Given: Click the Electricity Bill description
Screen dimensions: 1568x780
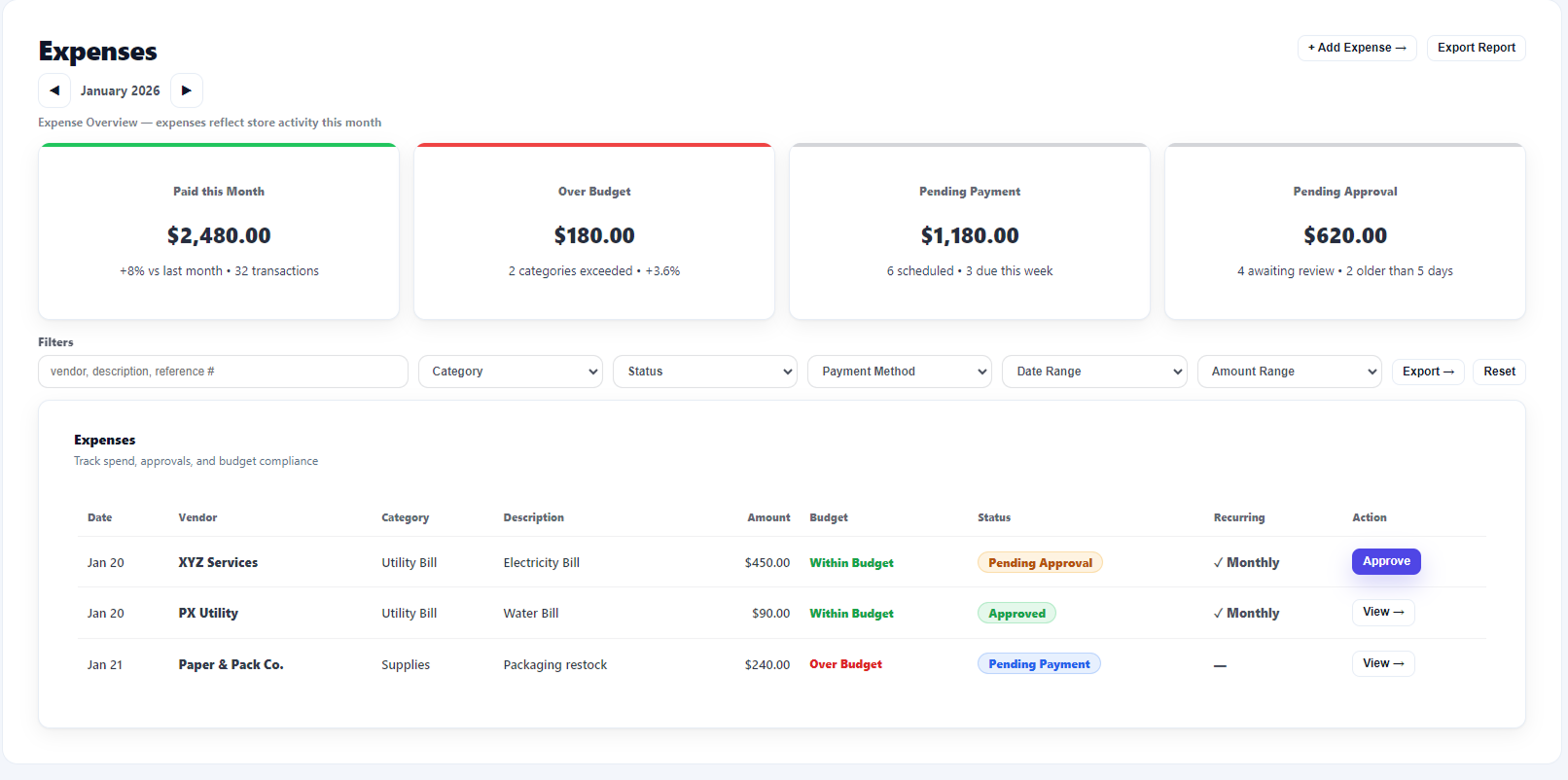Looking at the screenshot, I should (541, 562).
